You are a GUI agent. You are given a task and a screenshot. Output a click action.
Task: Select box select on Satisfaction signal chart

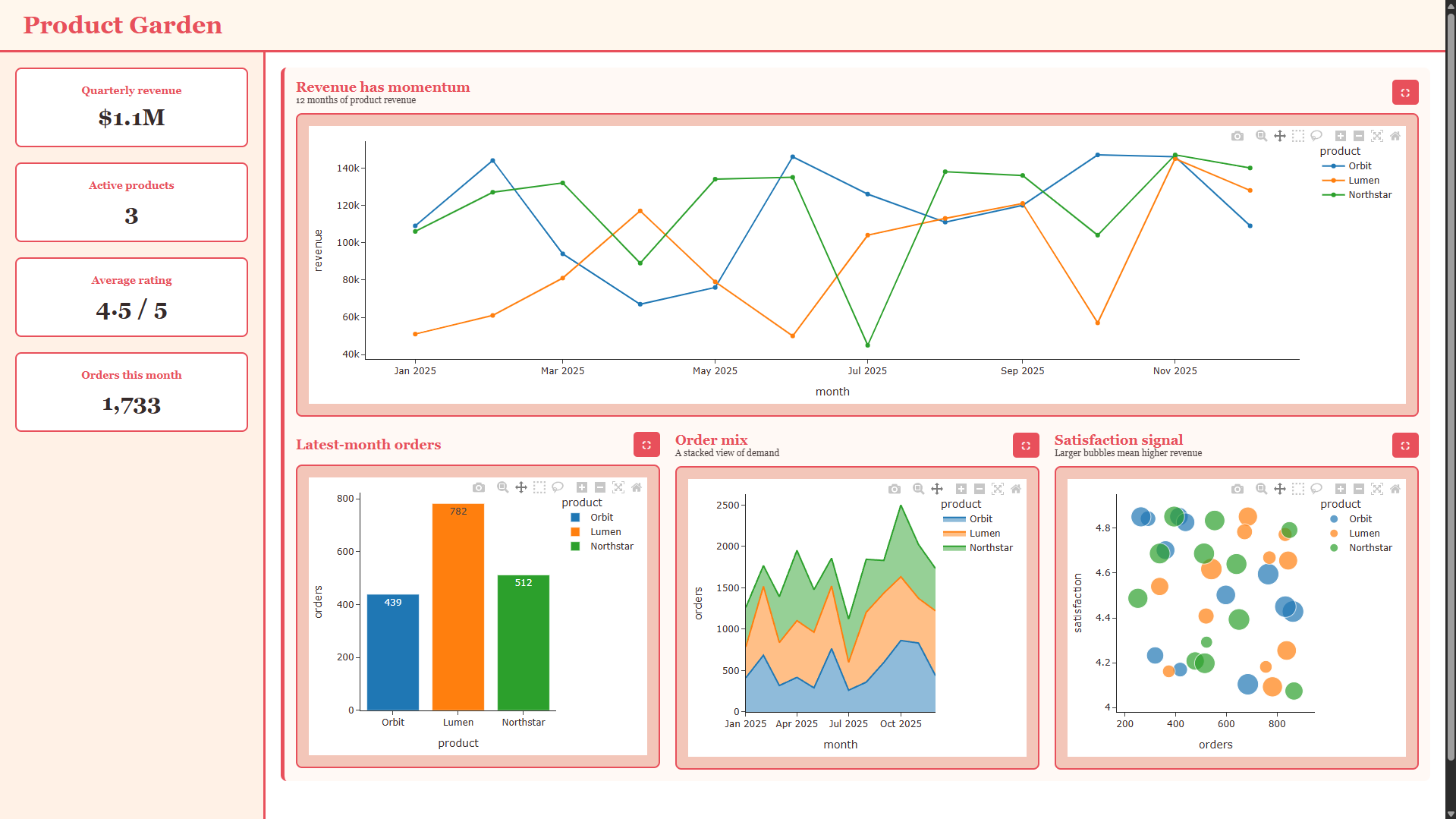pos(1298,489)
